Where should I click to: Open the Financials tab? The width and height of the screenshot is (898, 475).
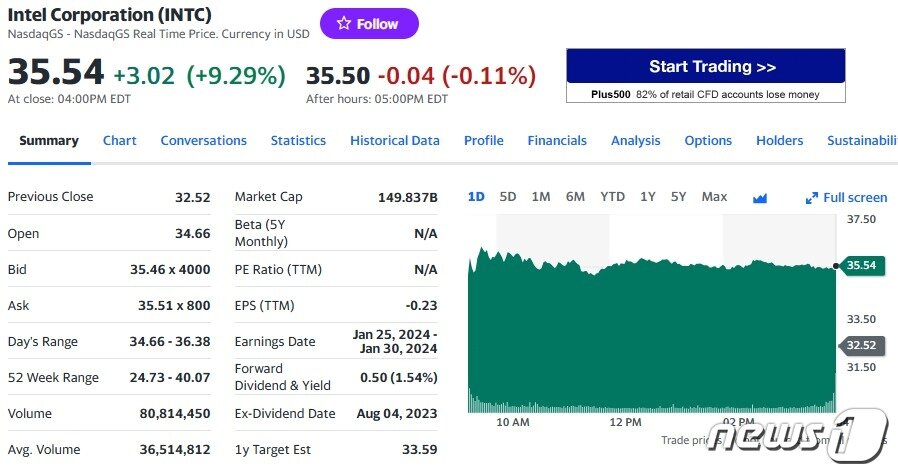tap(557, 141)
